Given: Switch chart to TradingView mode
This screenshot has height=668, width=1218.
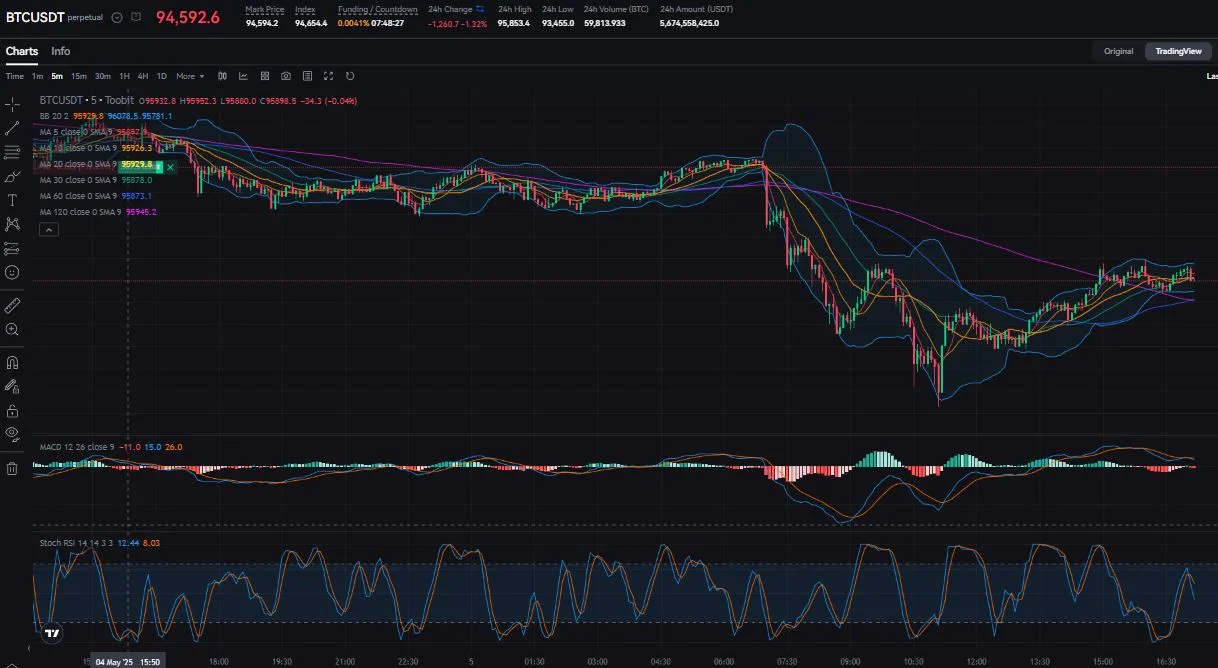Looking at the screenshot, I should pos(1178,51).
